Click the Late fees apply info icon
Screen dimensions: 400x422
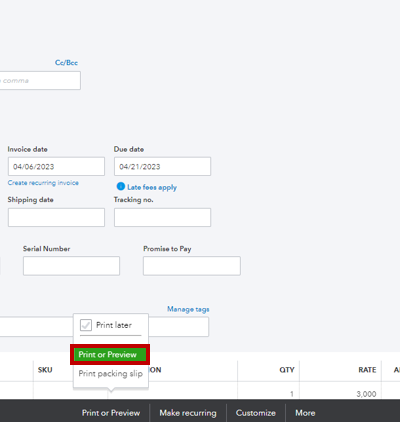click(x=121, y=186)
